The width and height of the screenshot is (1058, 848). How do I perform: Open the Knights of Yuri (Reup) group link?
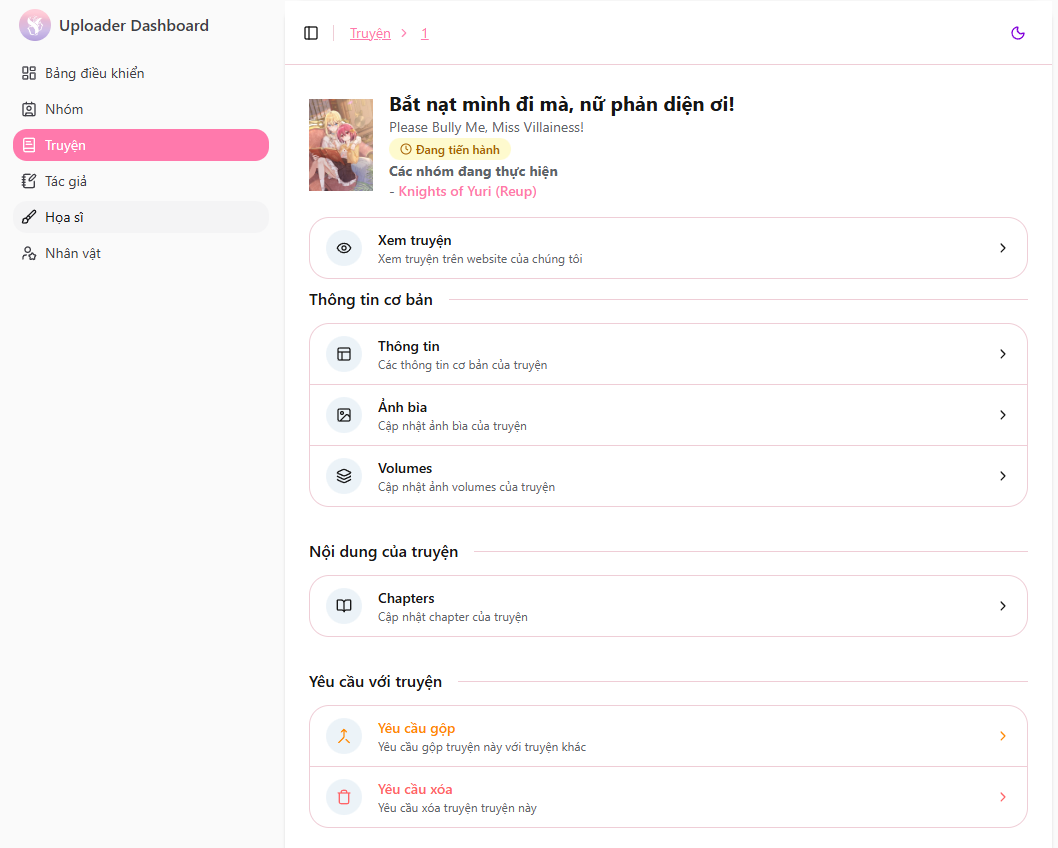pos(467,191)
